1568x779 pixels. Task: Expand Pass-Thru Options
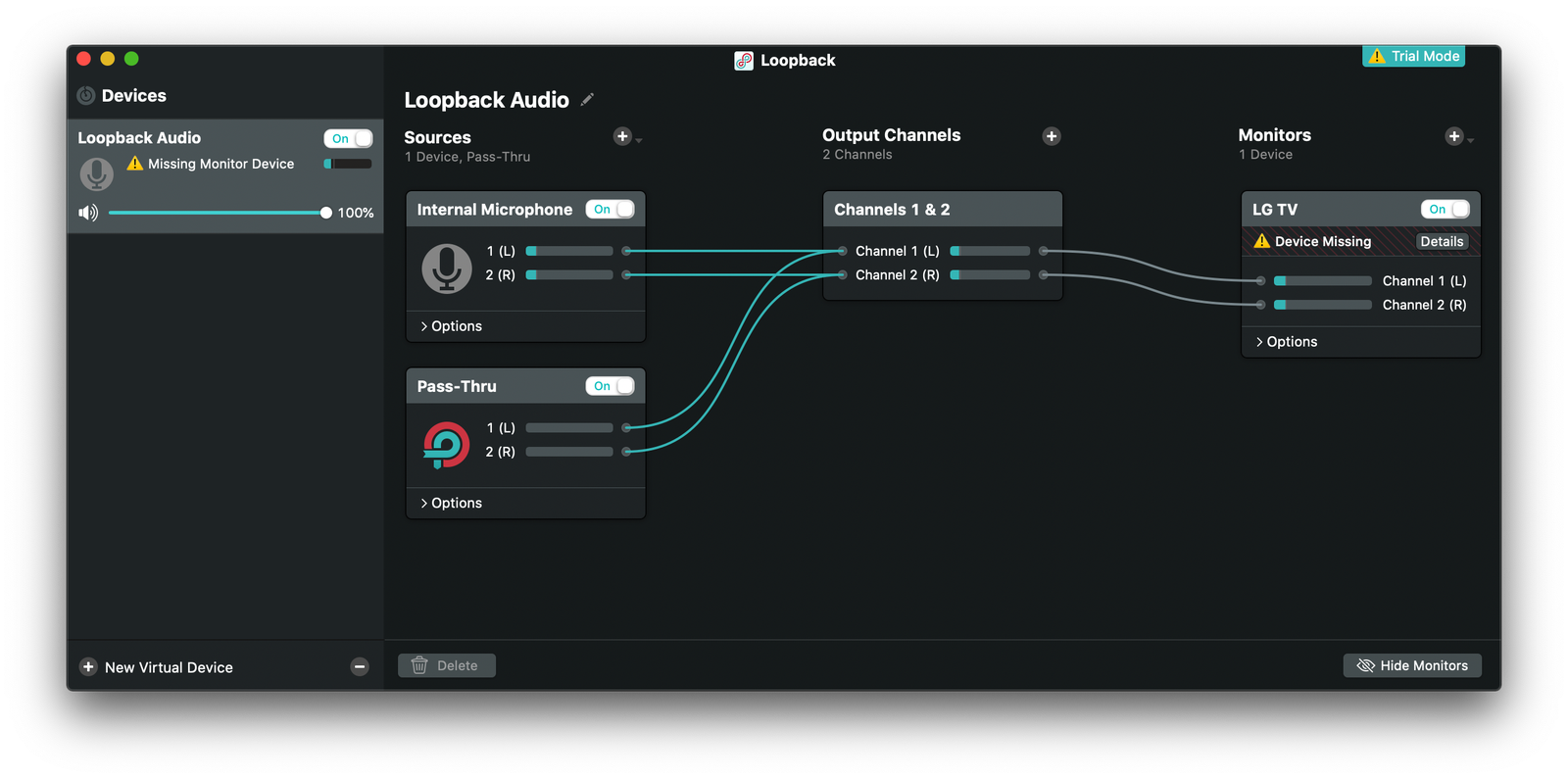[451, 503]
